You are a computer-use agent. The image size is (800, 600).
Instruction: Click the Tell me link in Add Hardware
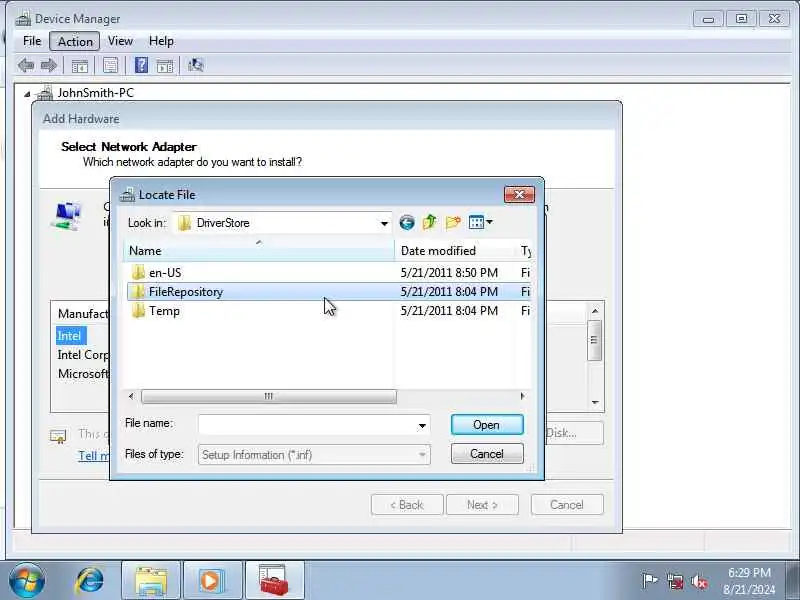93,456
